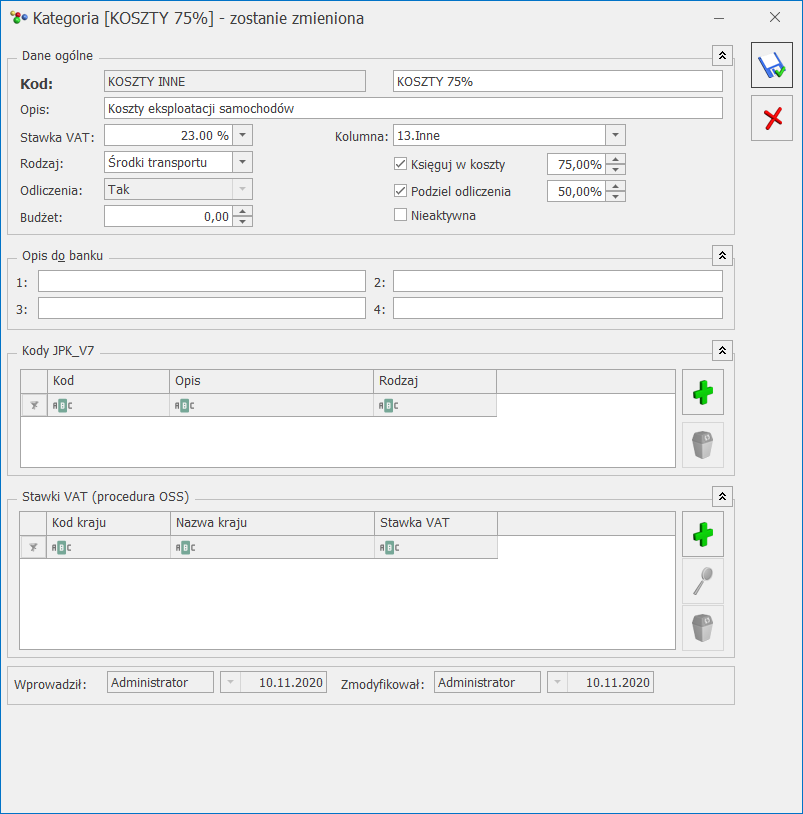Click the Kod filter cell in JPK_V7 table
This screenshot has width=803, height=814.
coord(108,405)
